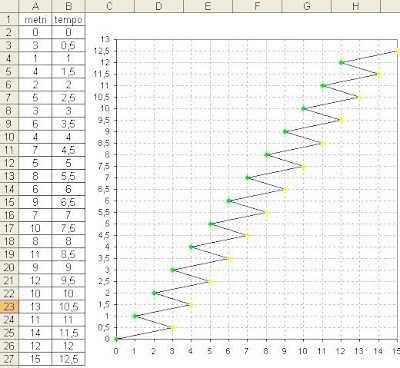400x368 pixels.
Task: Select highlighted row 23 header
Action: coord(9,307)
